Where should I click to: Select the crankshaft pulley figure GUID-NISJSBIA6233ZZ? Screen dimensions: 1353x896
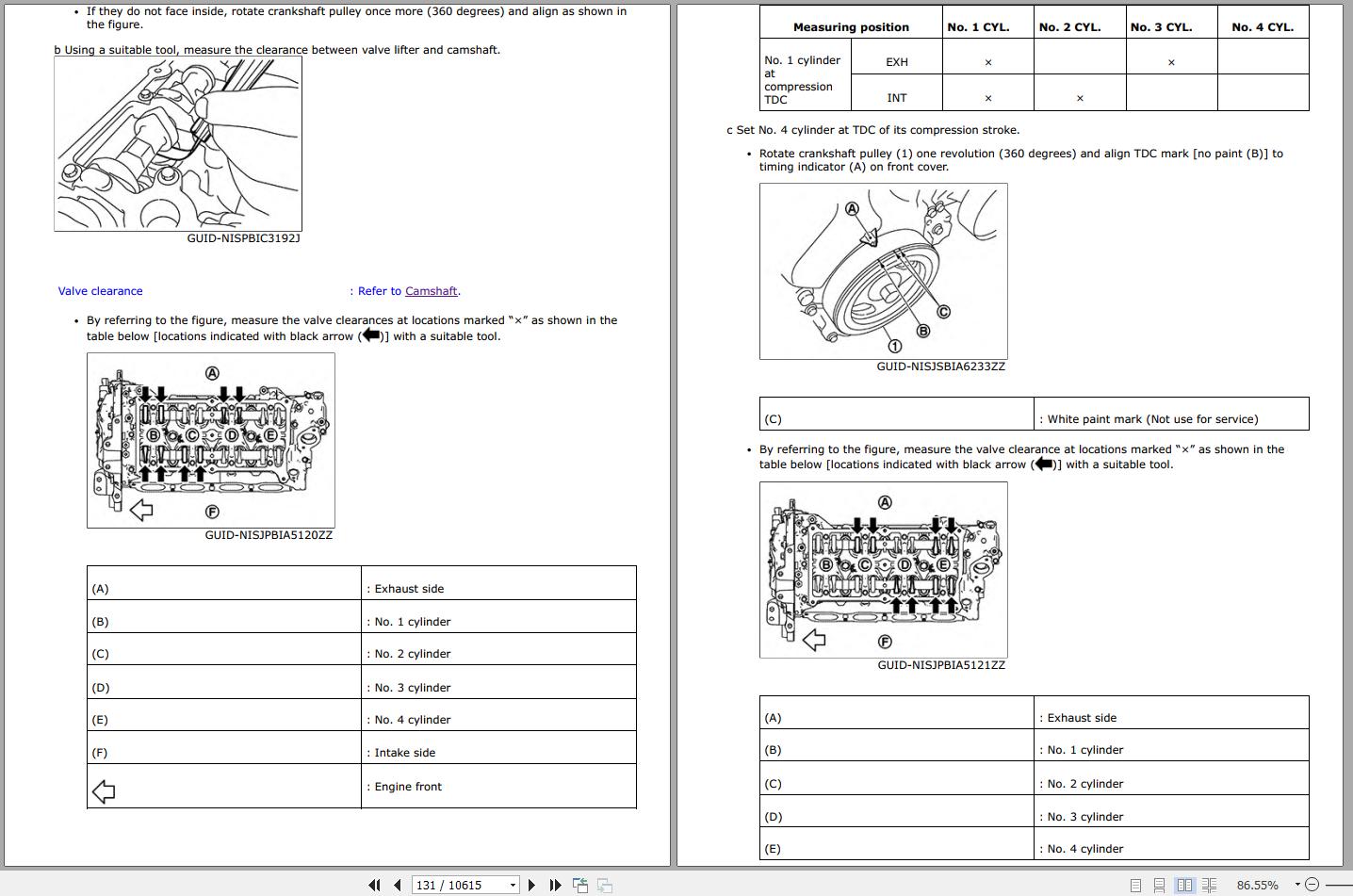coord(884,271)
